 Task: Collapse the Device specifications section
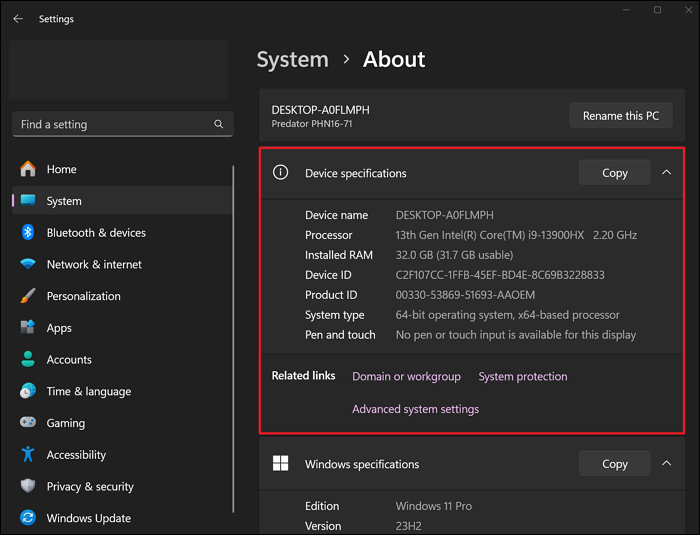667,173
